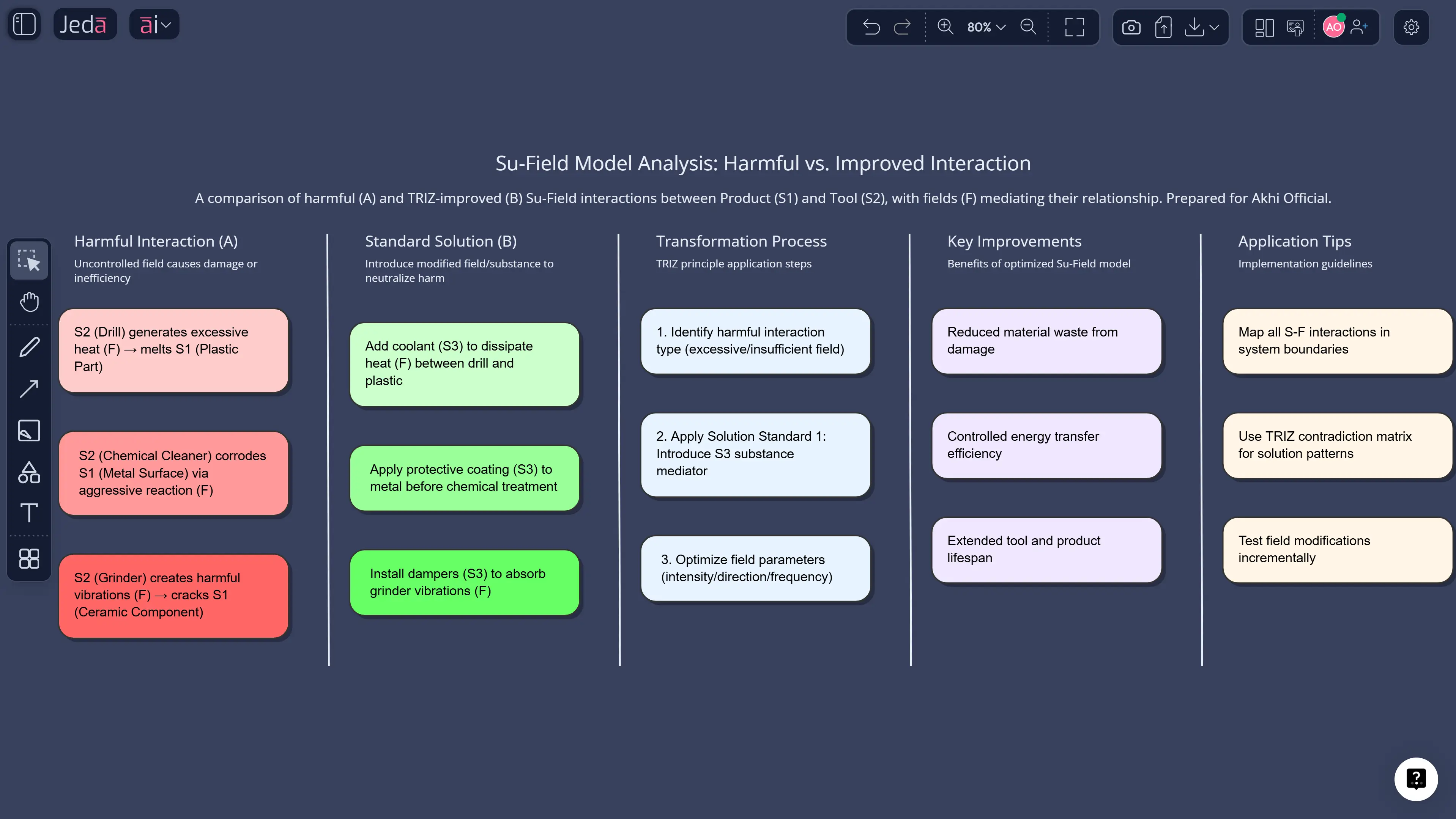Click the import file icon
Viewport: 1456px width, 819px height.
(1163, 27)
